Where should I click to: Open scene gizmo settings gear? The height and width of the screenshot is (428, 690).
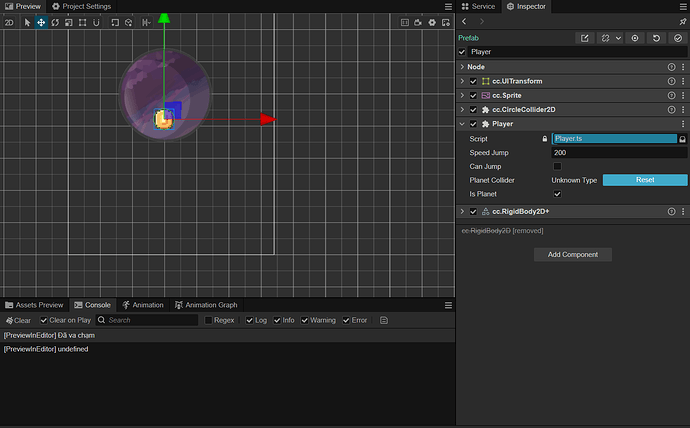(x=432, y=22)
